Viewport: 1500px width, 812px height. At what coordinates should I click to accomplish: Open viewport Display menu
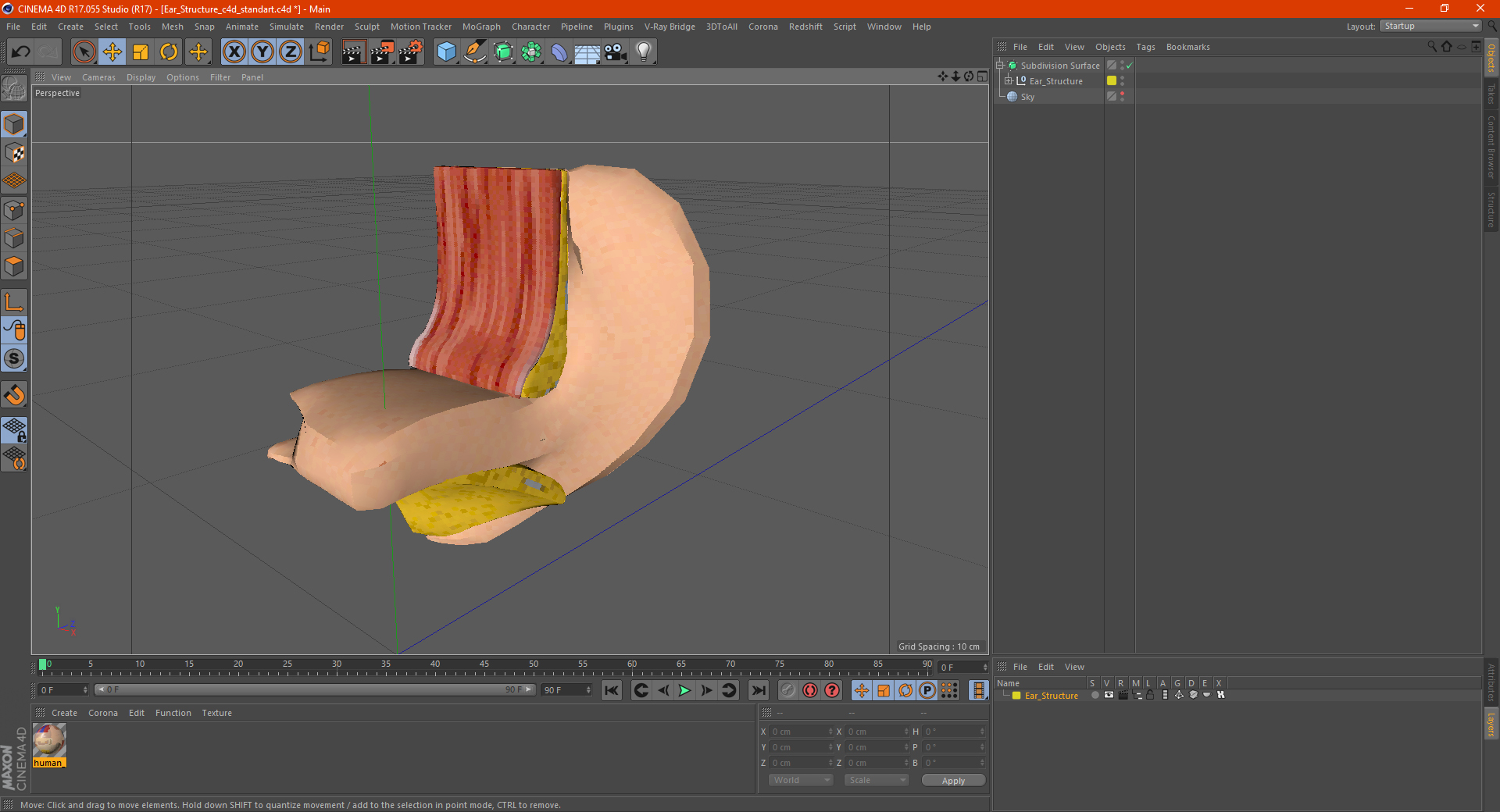point(141,77)
